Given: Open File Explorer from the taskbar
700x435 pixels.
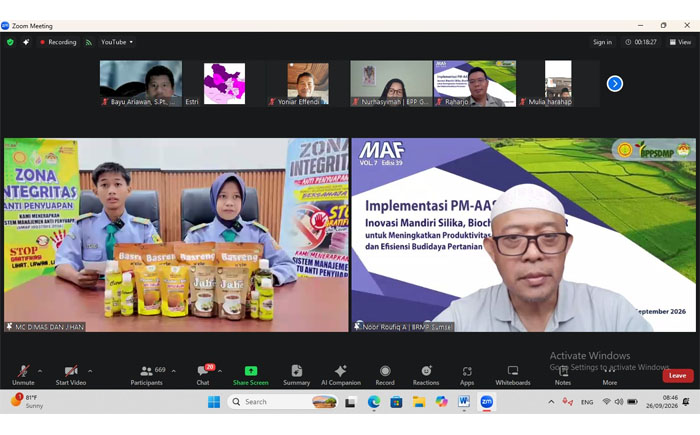Looking at the screenshot, I should click(419, 402).
